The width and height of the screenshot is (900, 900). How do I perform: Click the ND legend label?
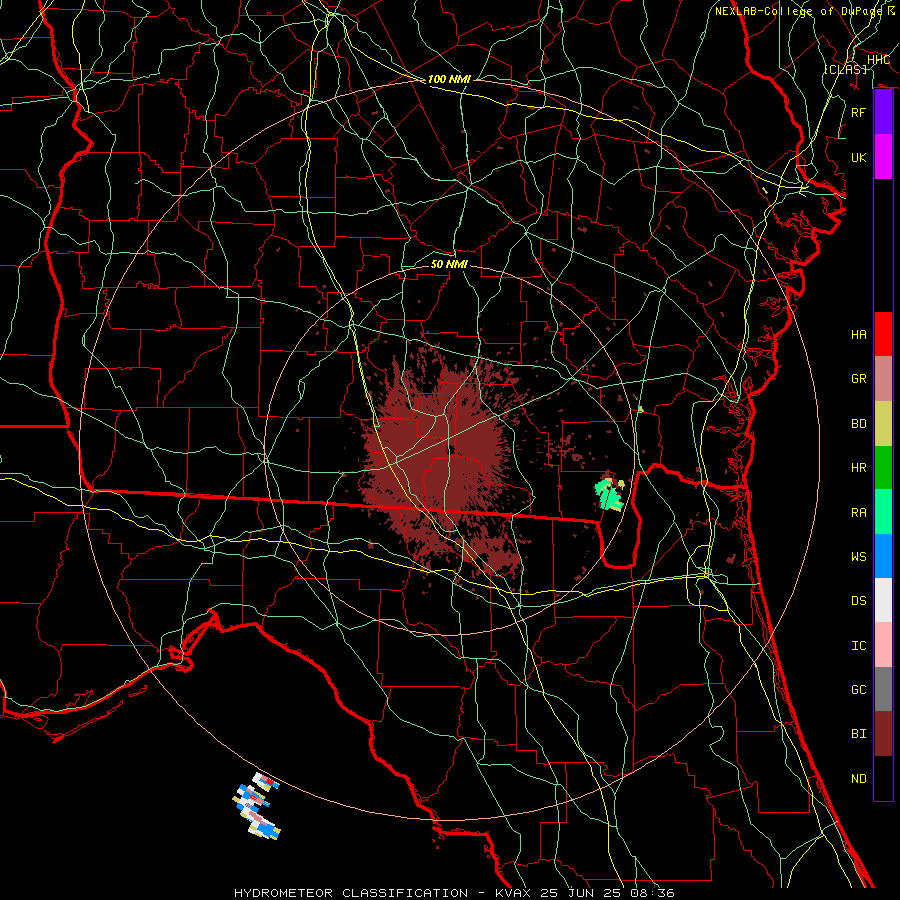coord(859,779)
